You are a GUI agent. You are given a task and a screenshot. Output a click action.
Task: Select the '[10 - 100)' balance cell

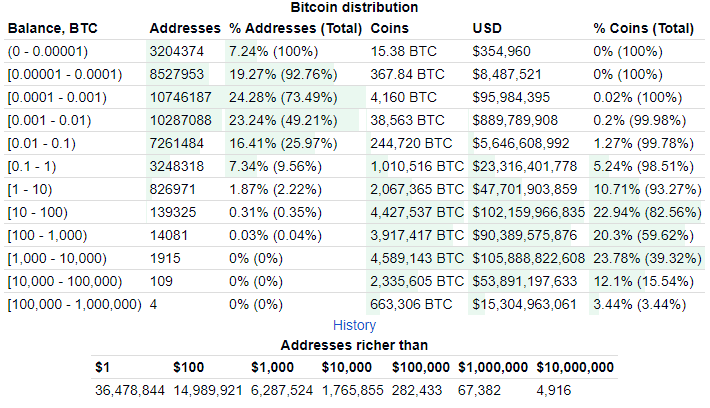[38, 212]
